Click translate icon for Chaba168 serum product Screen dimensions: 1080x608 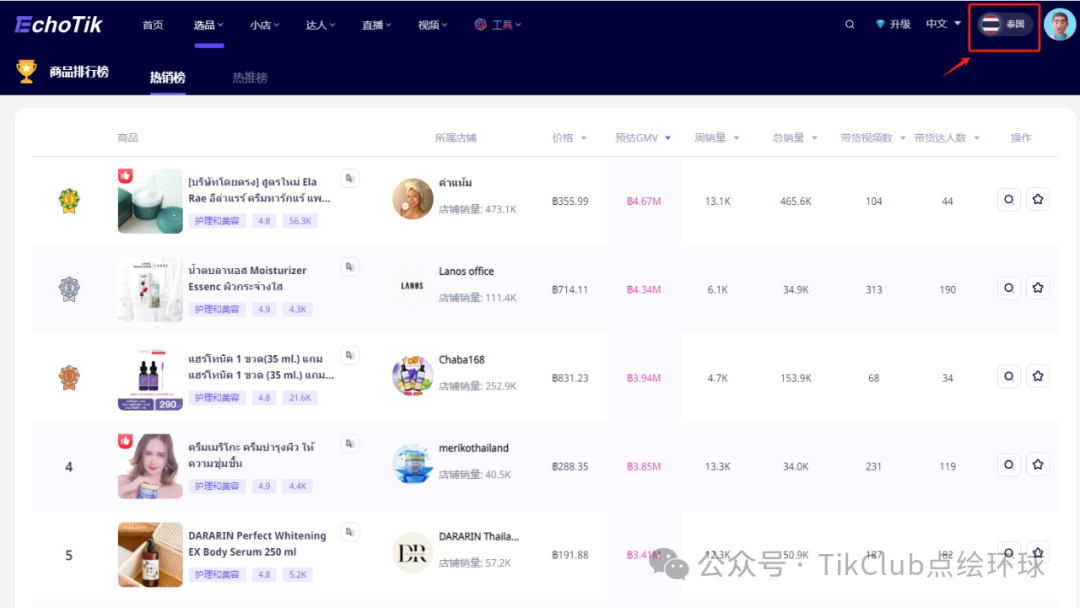click(350, 355)
